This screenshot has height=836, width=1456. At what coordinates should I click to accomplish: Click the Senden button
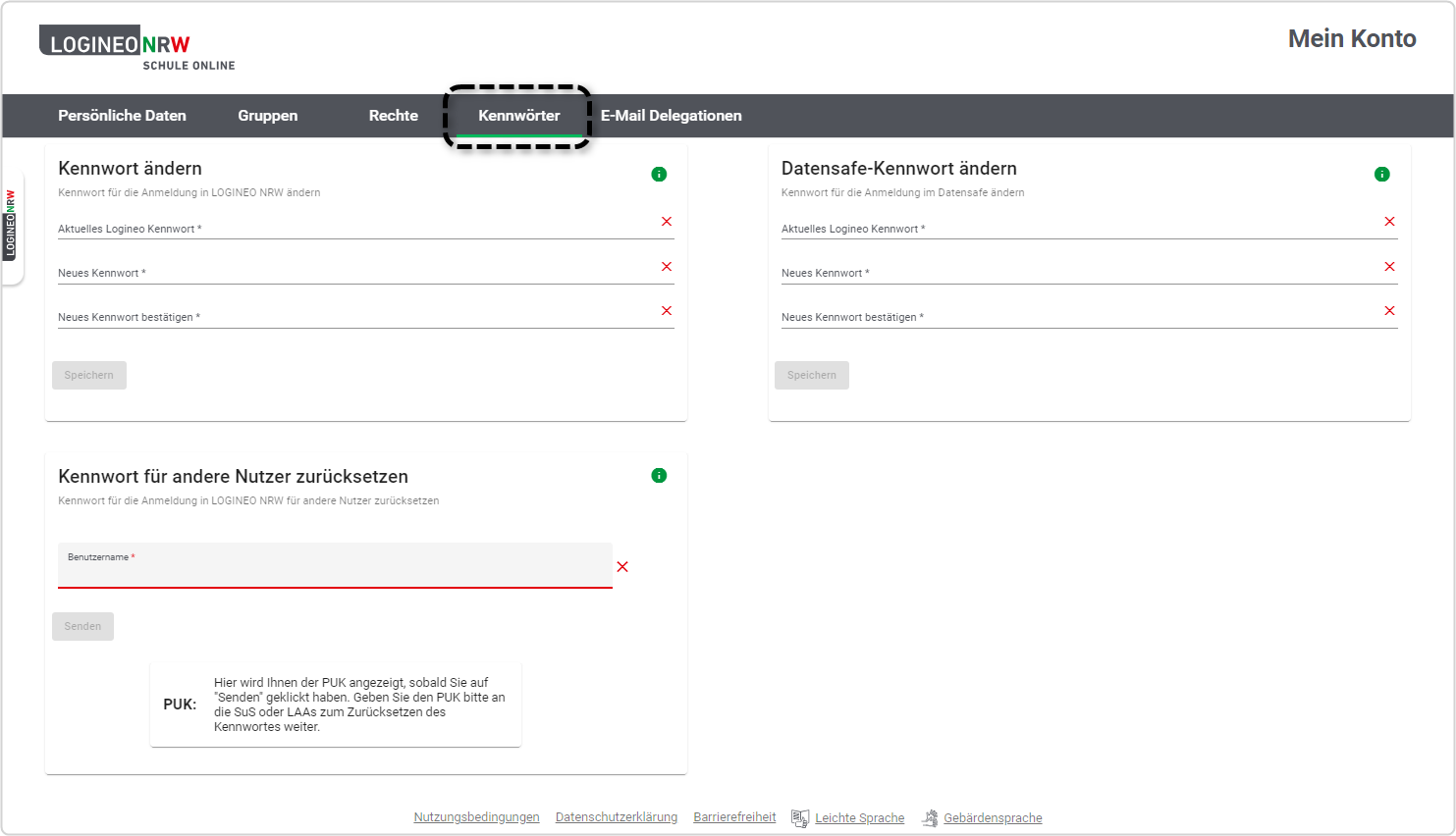[x=82, y=626]
